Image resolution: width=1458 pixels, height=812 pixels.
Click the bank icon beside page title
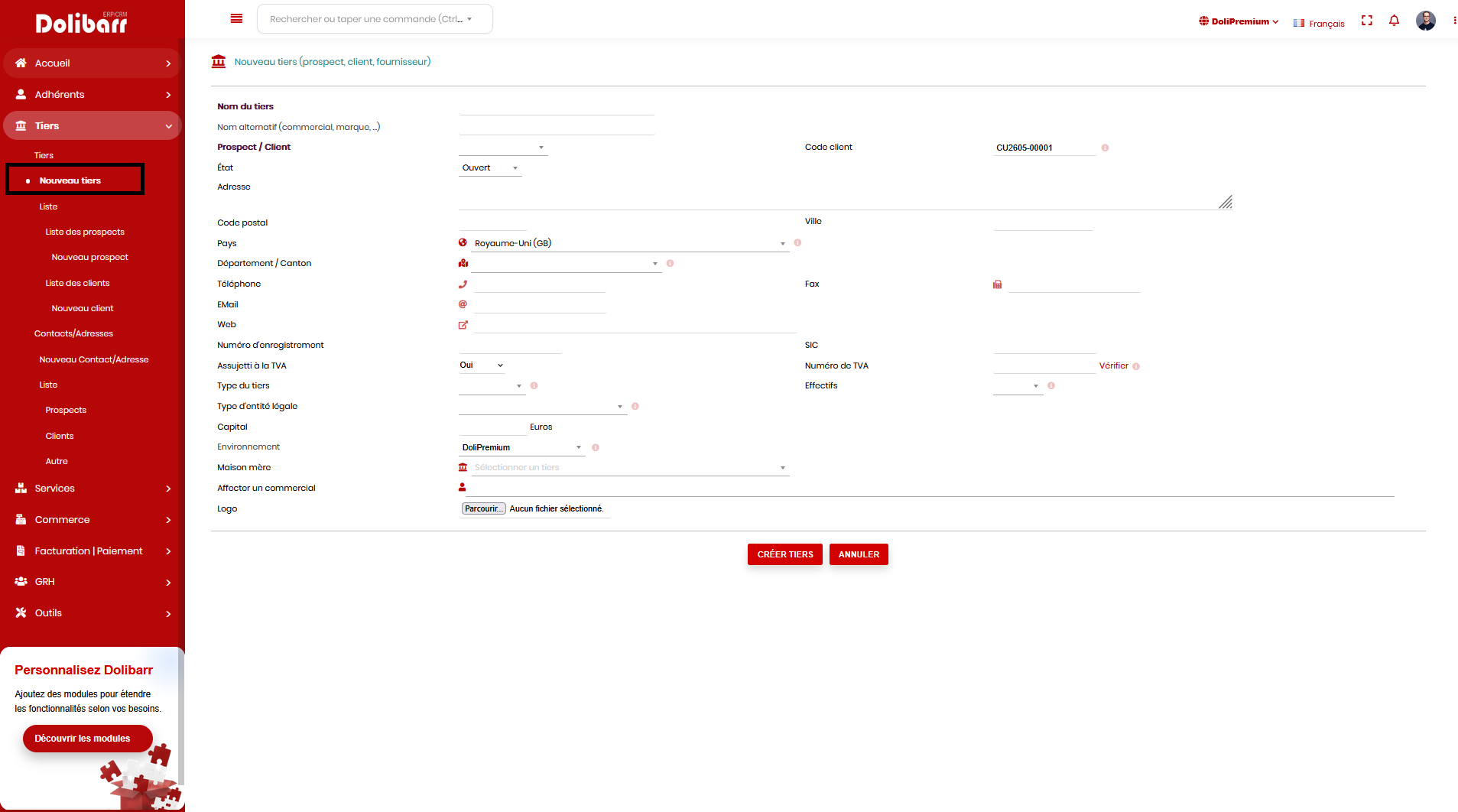[x=219, y=61]
